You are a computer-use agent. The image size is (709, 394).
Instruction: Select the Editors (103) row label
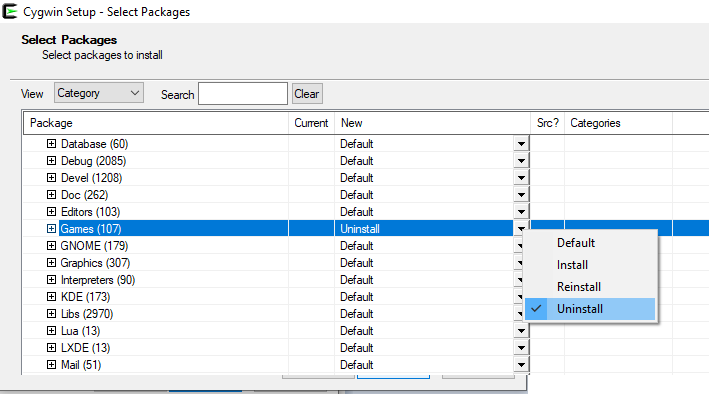90,212
